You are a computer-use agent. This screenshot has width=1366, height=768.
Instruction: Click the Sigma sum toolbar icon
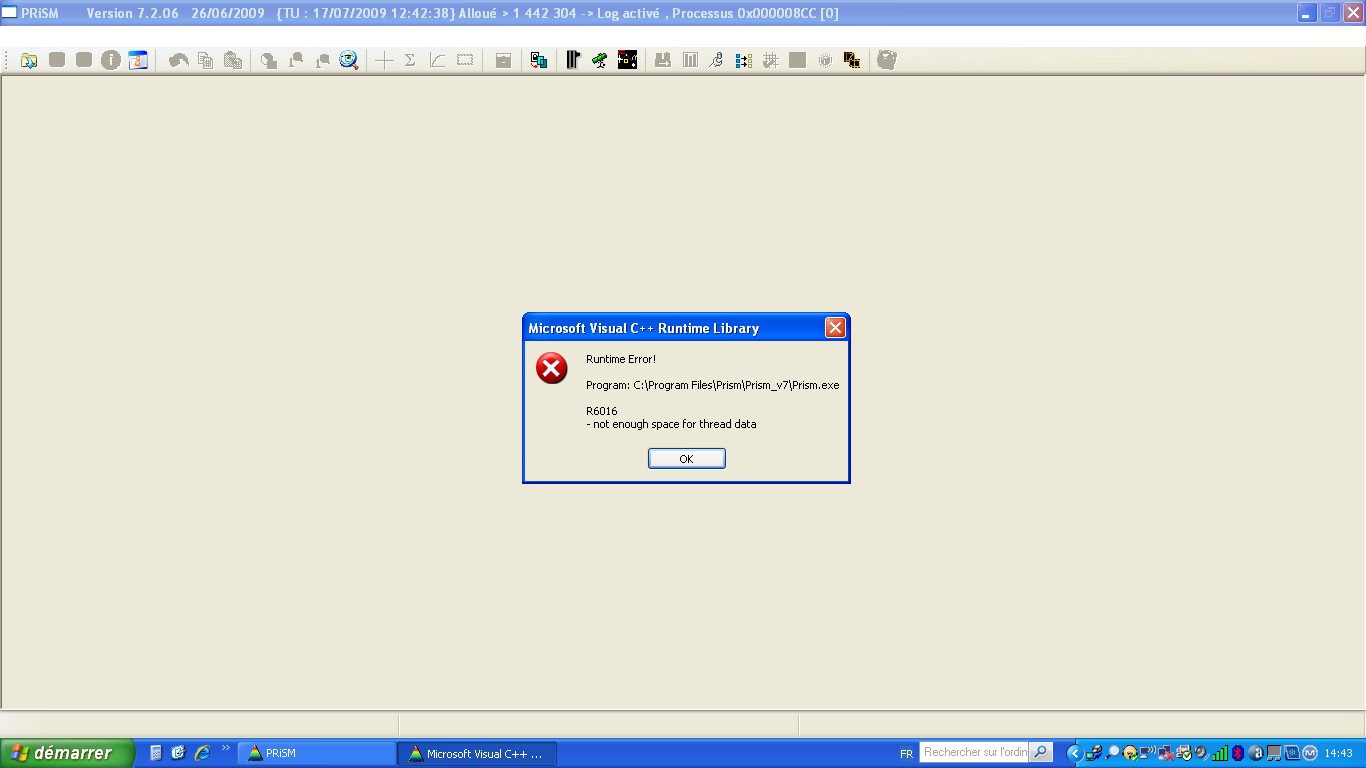[x=410, y=60]
